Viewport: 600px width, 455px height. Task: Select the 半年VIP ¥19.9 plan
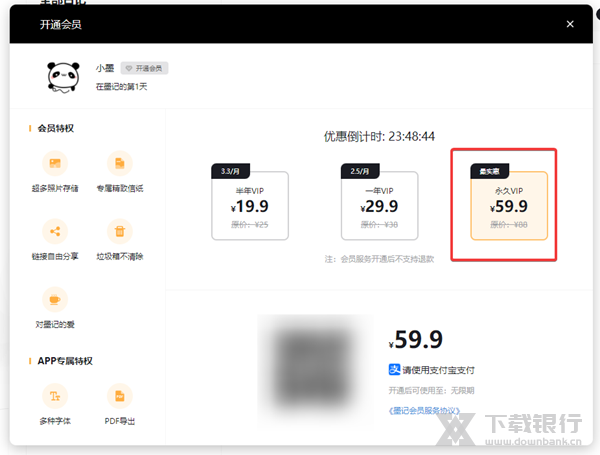(x=250, y=205)
